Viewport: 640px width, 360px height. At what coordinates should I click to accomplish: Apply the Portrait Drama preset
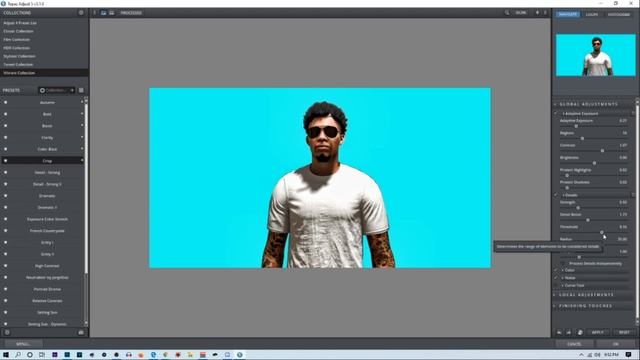(x=47, y=289)
